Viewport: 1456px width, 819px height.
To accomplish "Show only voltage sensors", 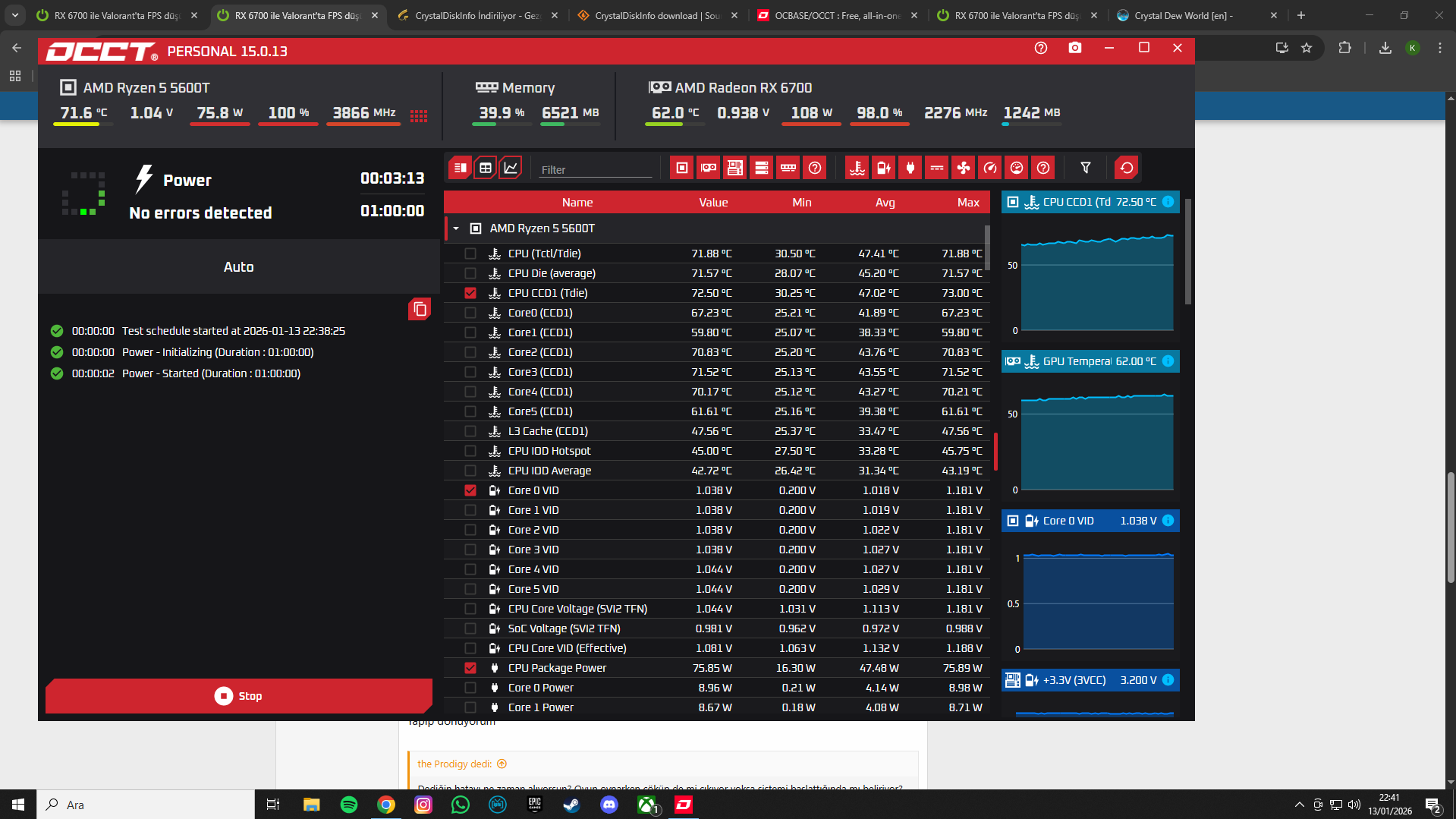I will pos(884,168).
